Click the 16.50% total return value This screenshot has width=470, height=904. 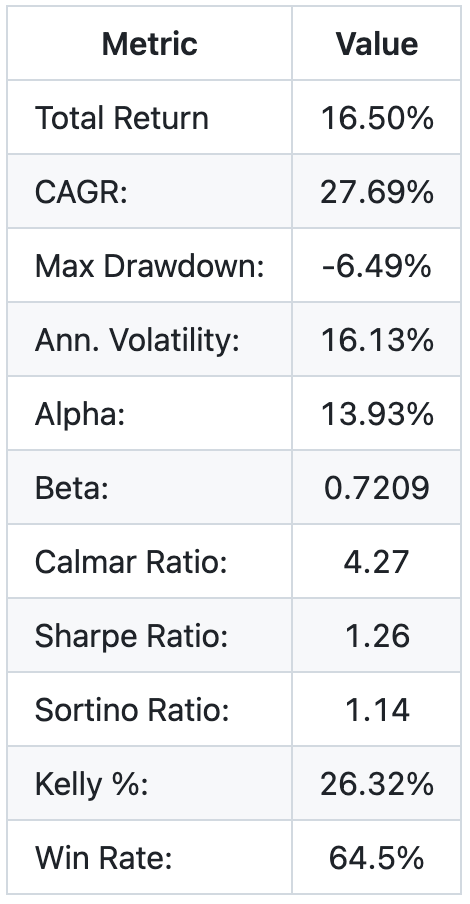tap(377, 118)
